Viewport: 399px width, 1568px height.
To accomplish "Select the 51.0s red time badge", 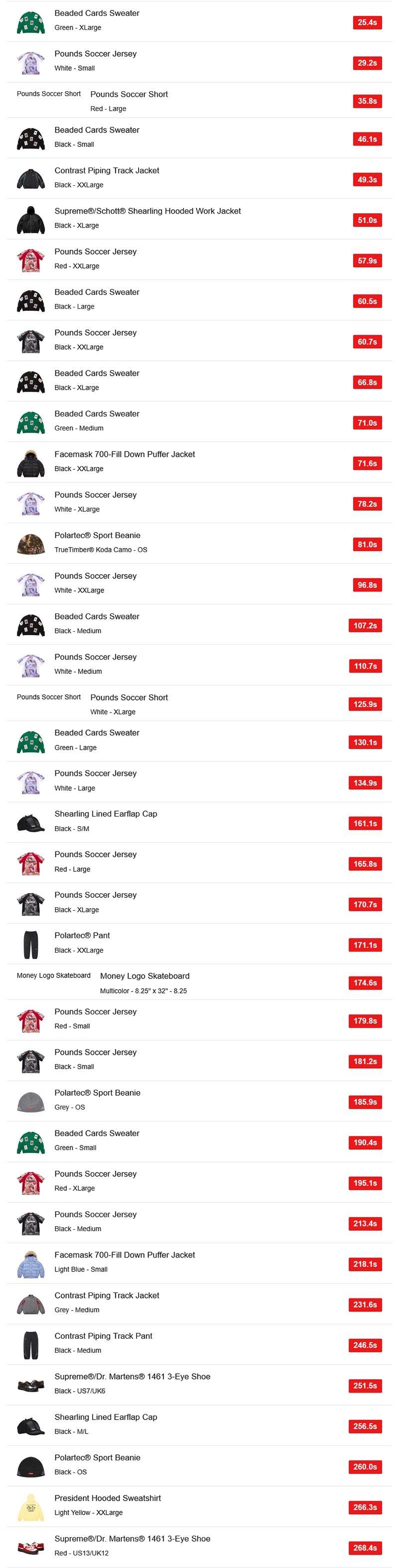I will pos(367,220).
